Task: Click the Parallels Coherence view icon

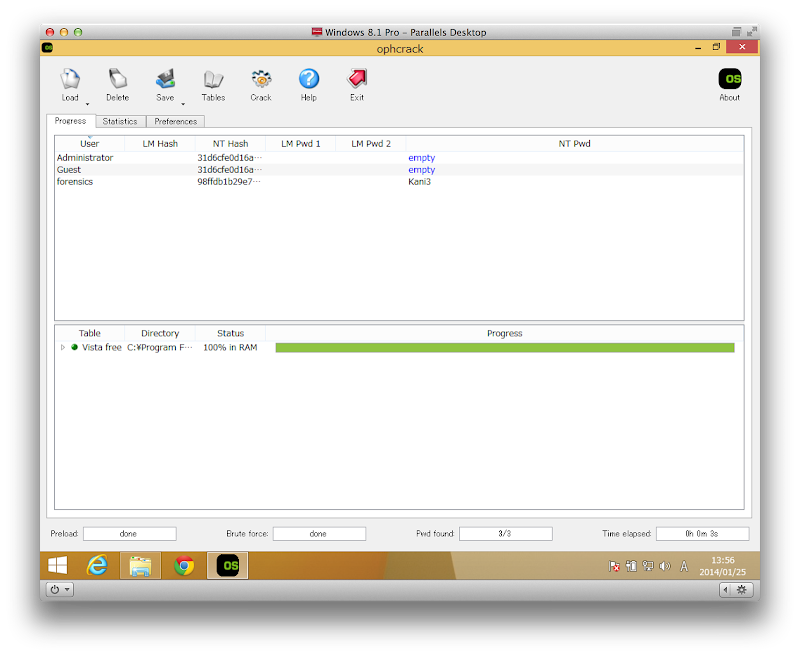Action: (736, 32)
